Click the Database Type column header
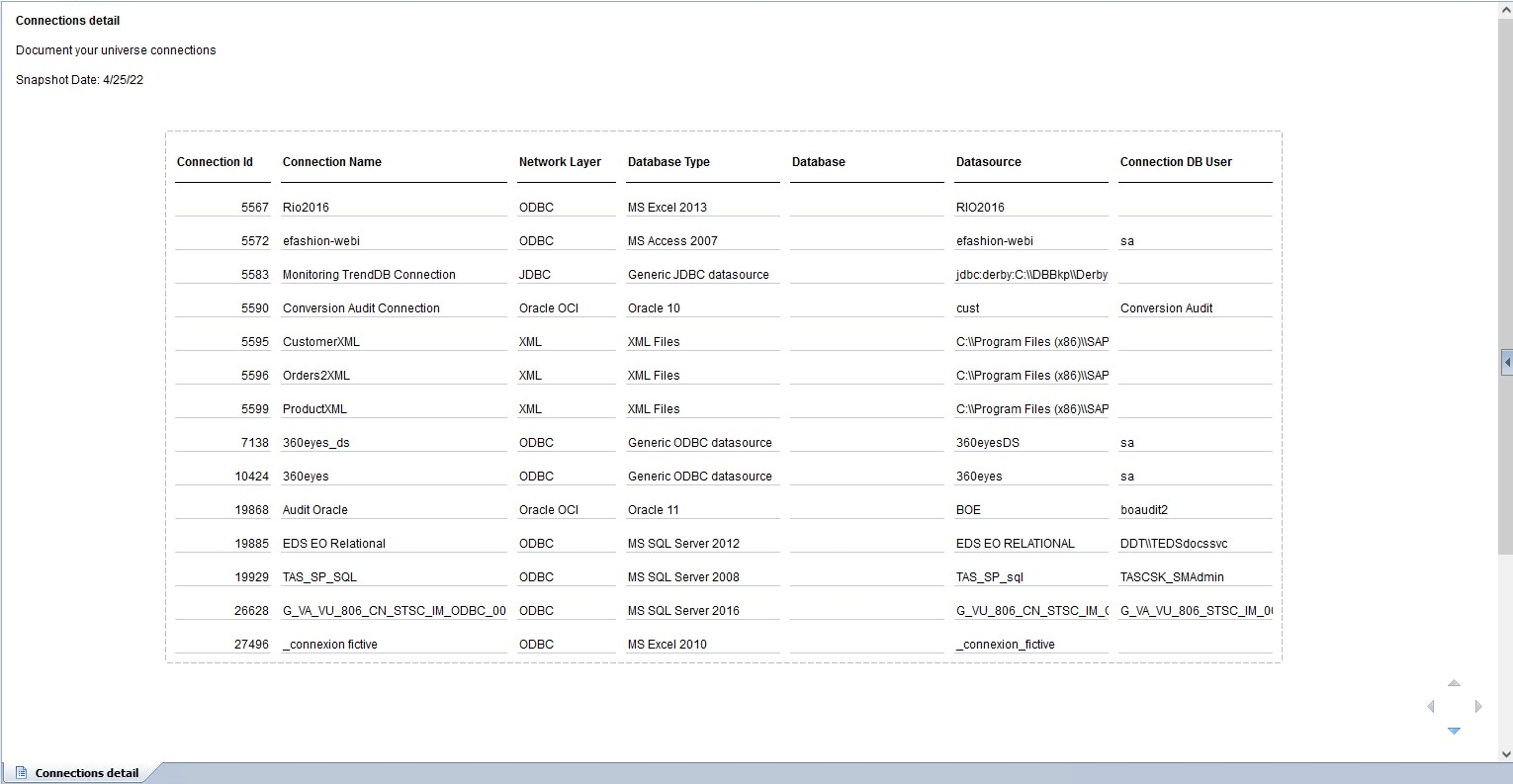 tap(668, 162)
